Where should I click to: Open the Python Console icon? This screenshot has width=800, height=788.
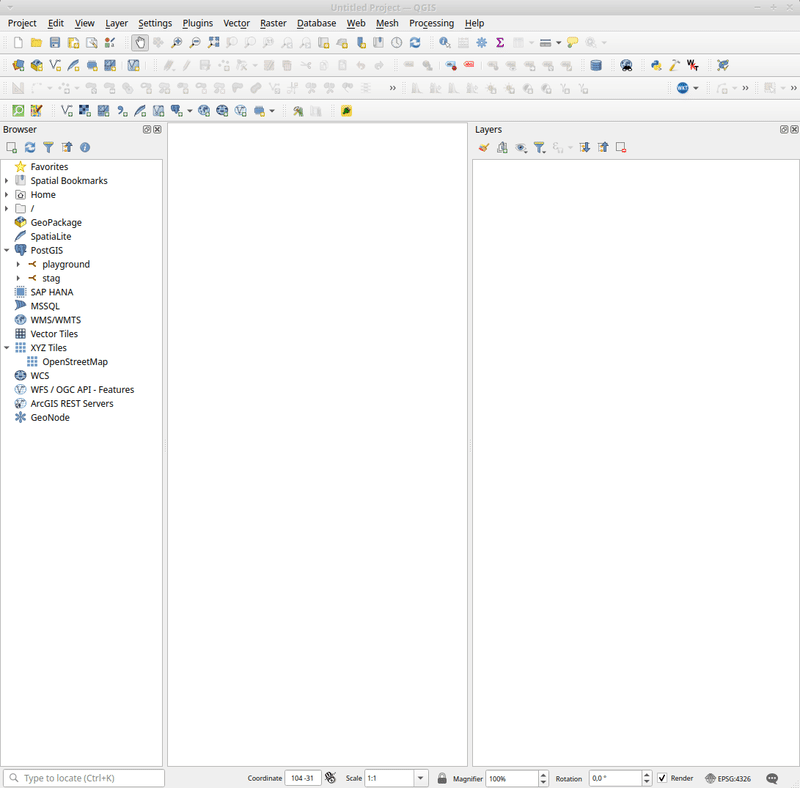(656, 65)
